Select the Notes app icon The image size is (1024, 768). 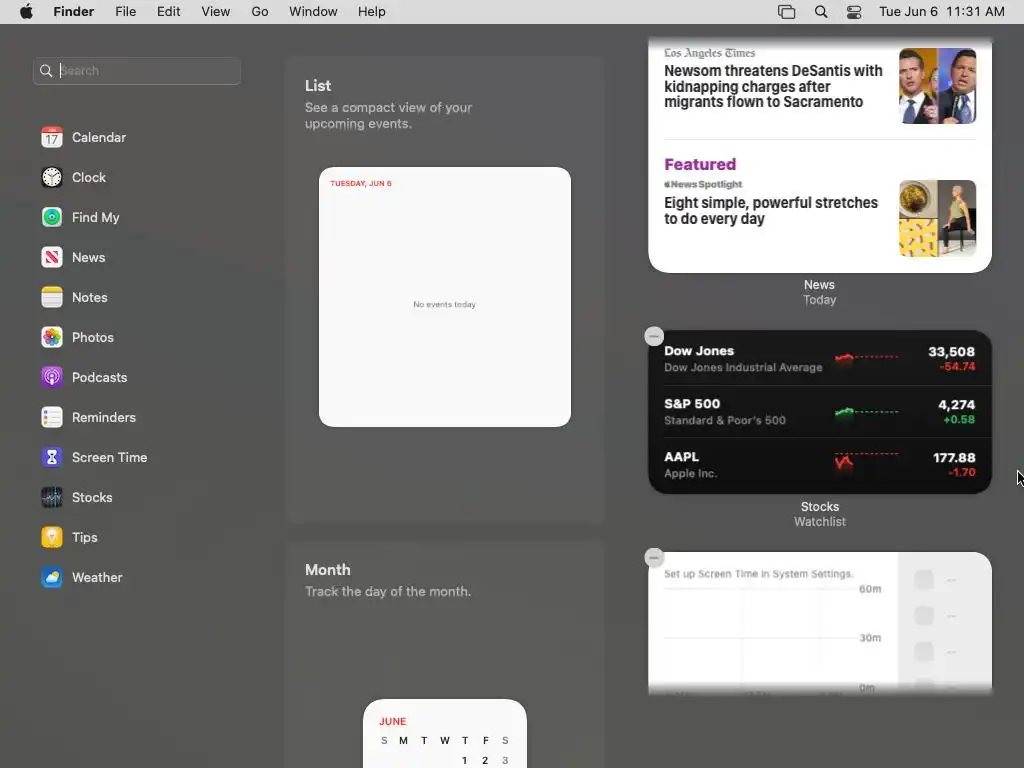(52, 297)
